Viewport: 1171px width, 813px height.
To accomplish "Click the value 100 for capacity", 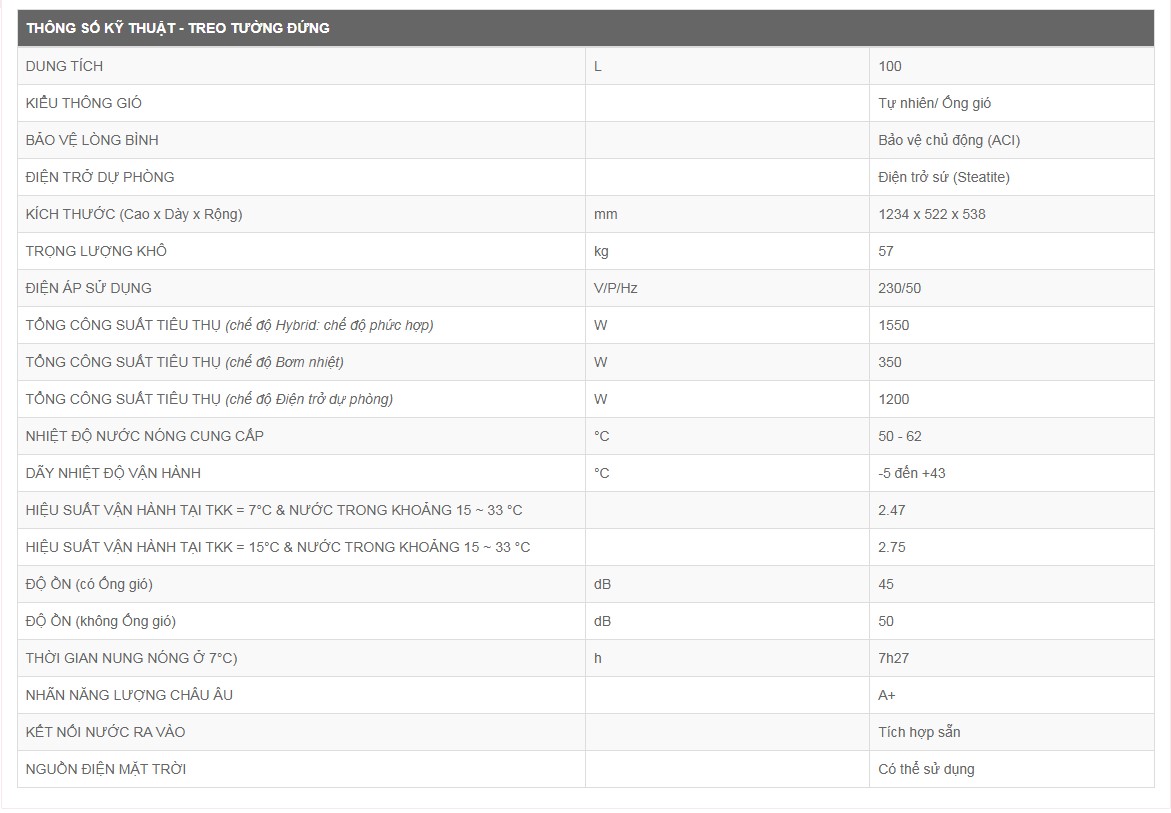I will pyautogui.click(x=890, y=66).
